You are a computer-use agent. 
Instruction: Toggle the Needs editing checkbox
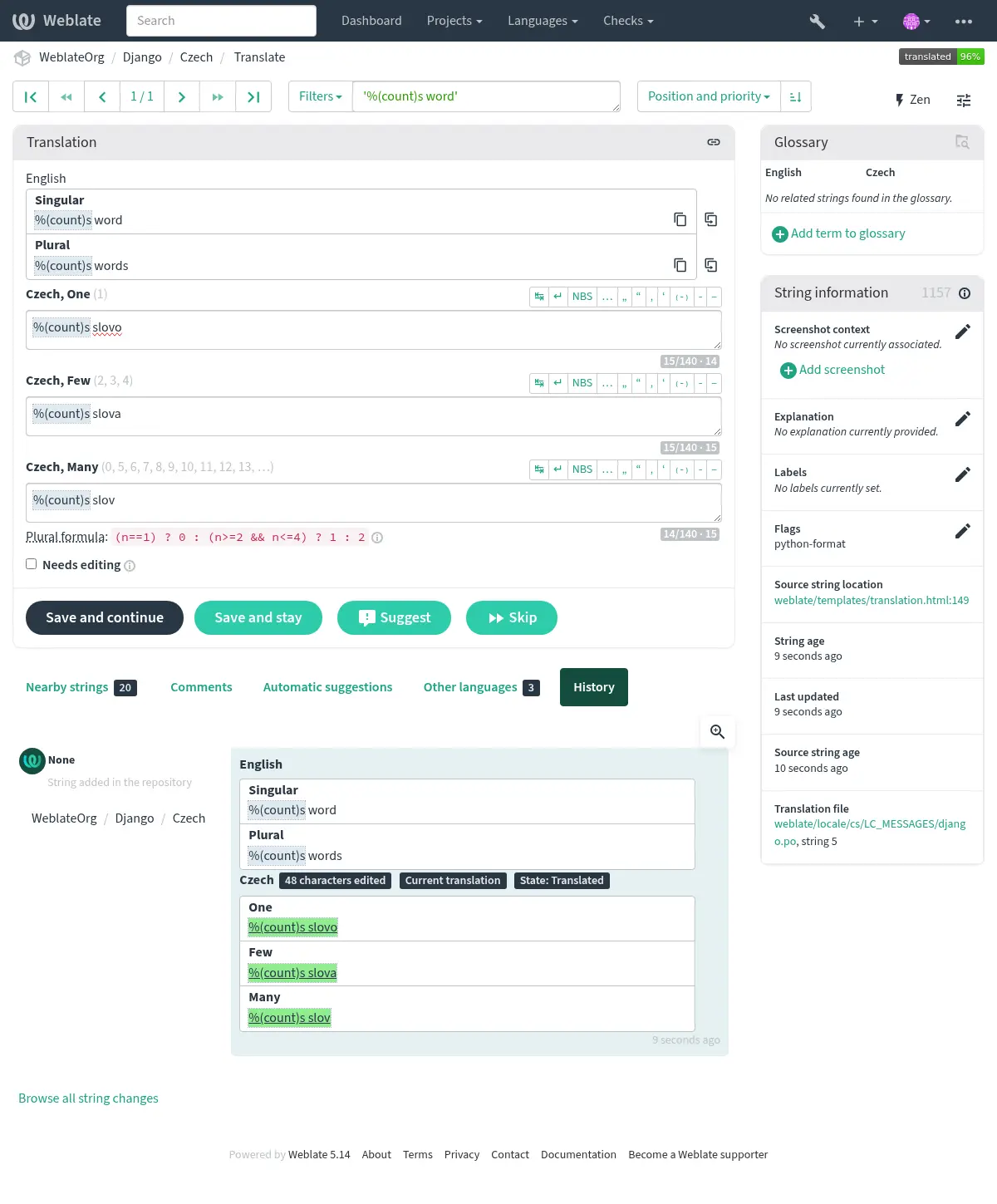click(x=32, y=564)
